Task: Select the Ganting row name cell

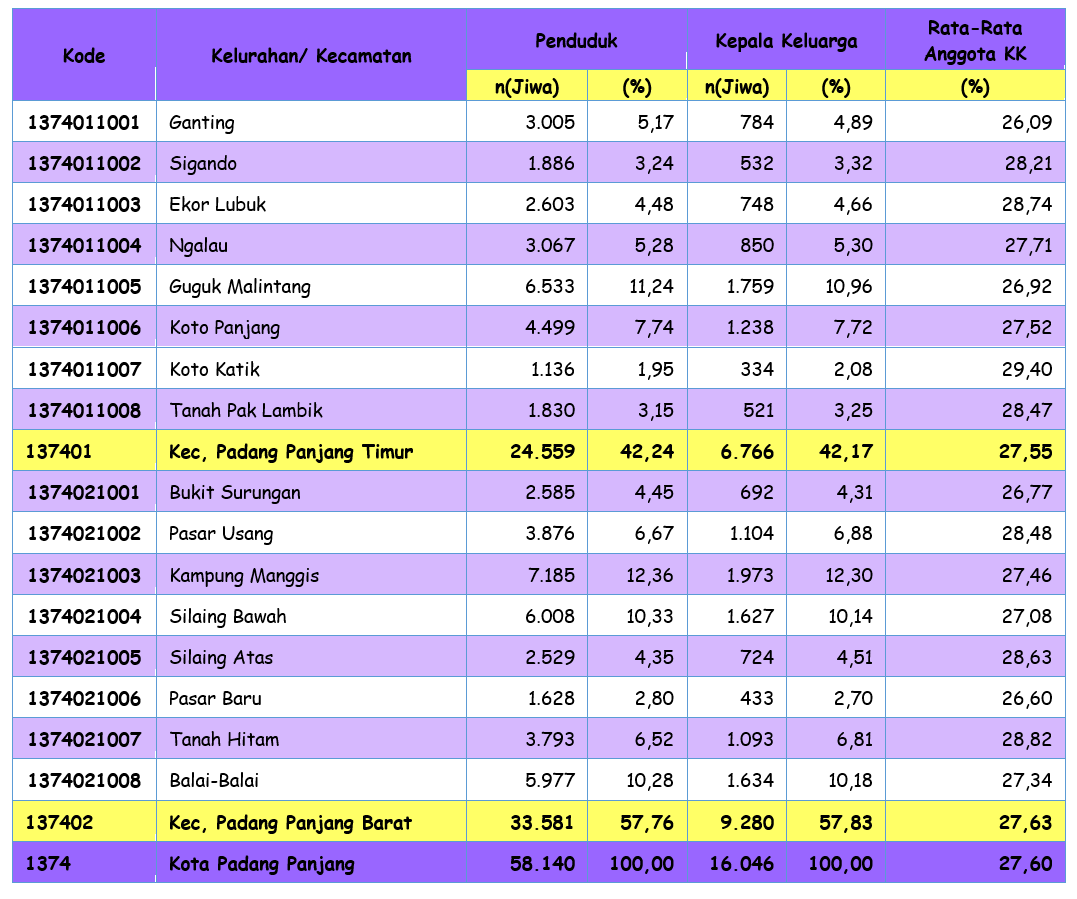Action: [x=202, y=123]
